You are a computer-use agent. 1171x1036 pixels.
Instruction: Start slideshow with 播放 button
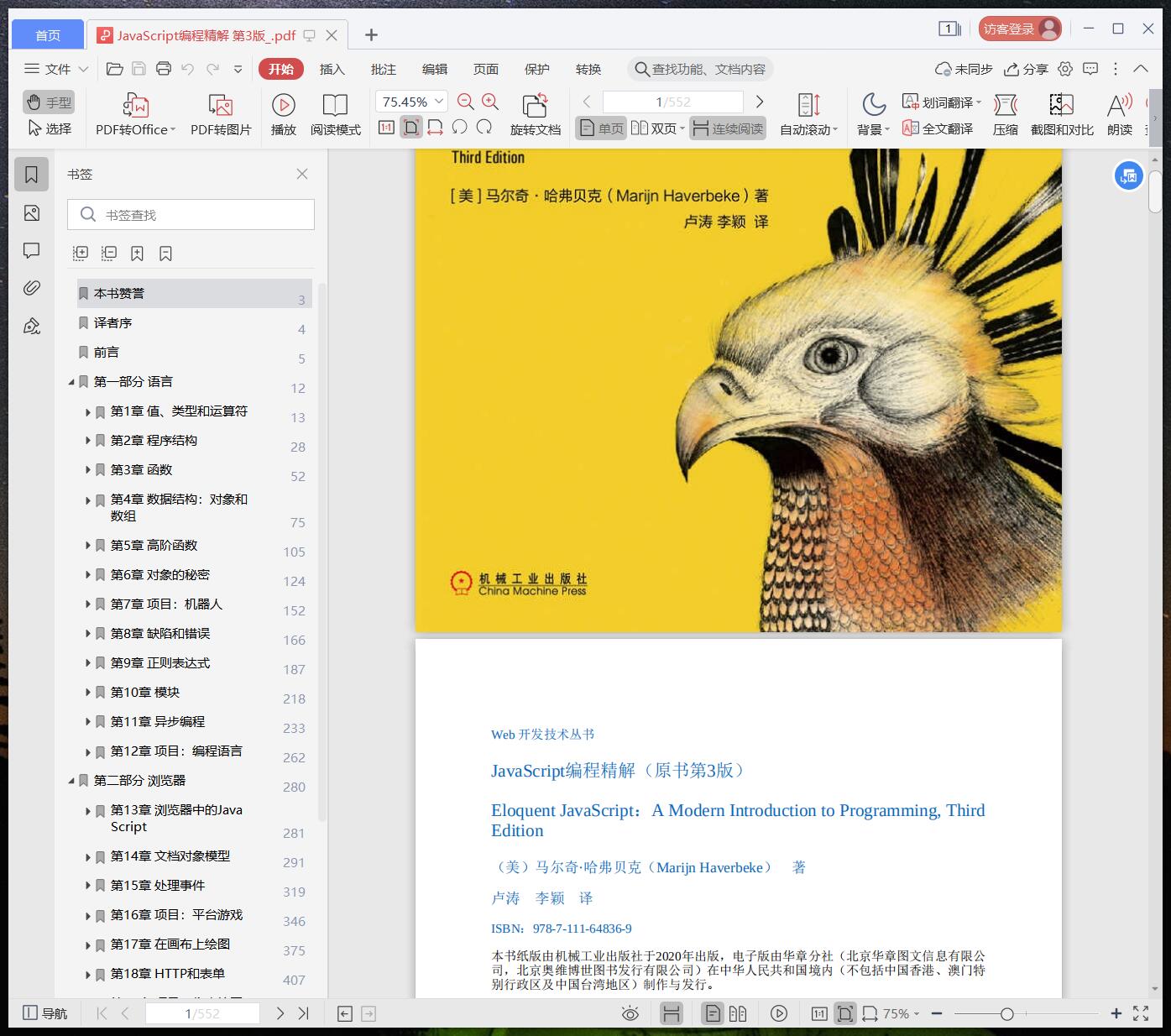(x=284, y=114)
